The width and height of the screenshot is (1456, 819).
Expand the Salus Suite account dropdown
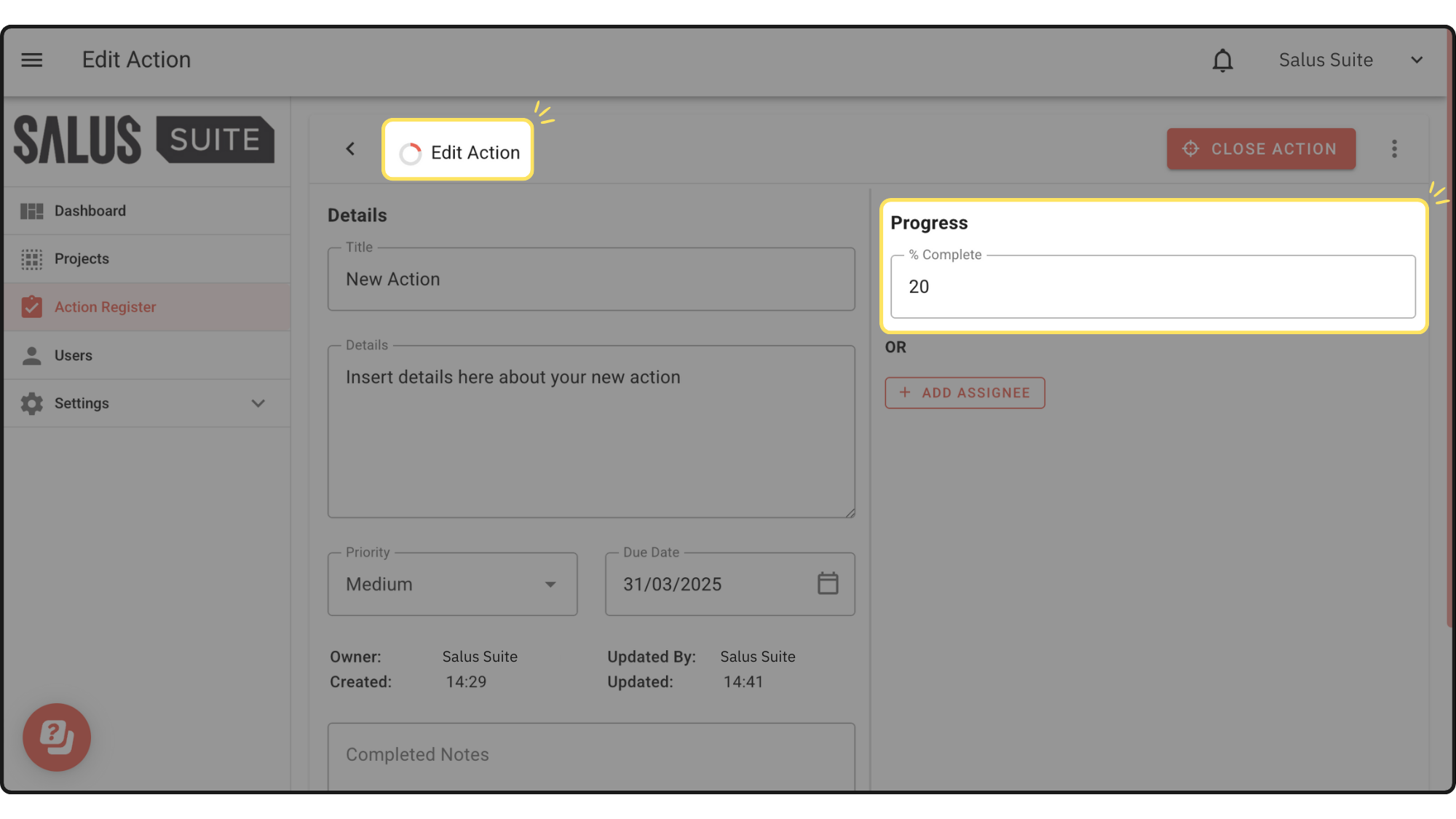[1416, 60]
